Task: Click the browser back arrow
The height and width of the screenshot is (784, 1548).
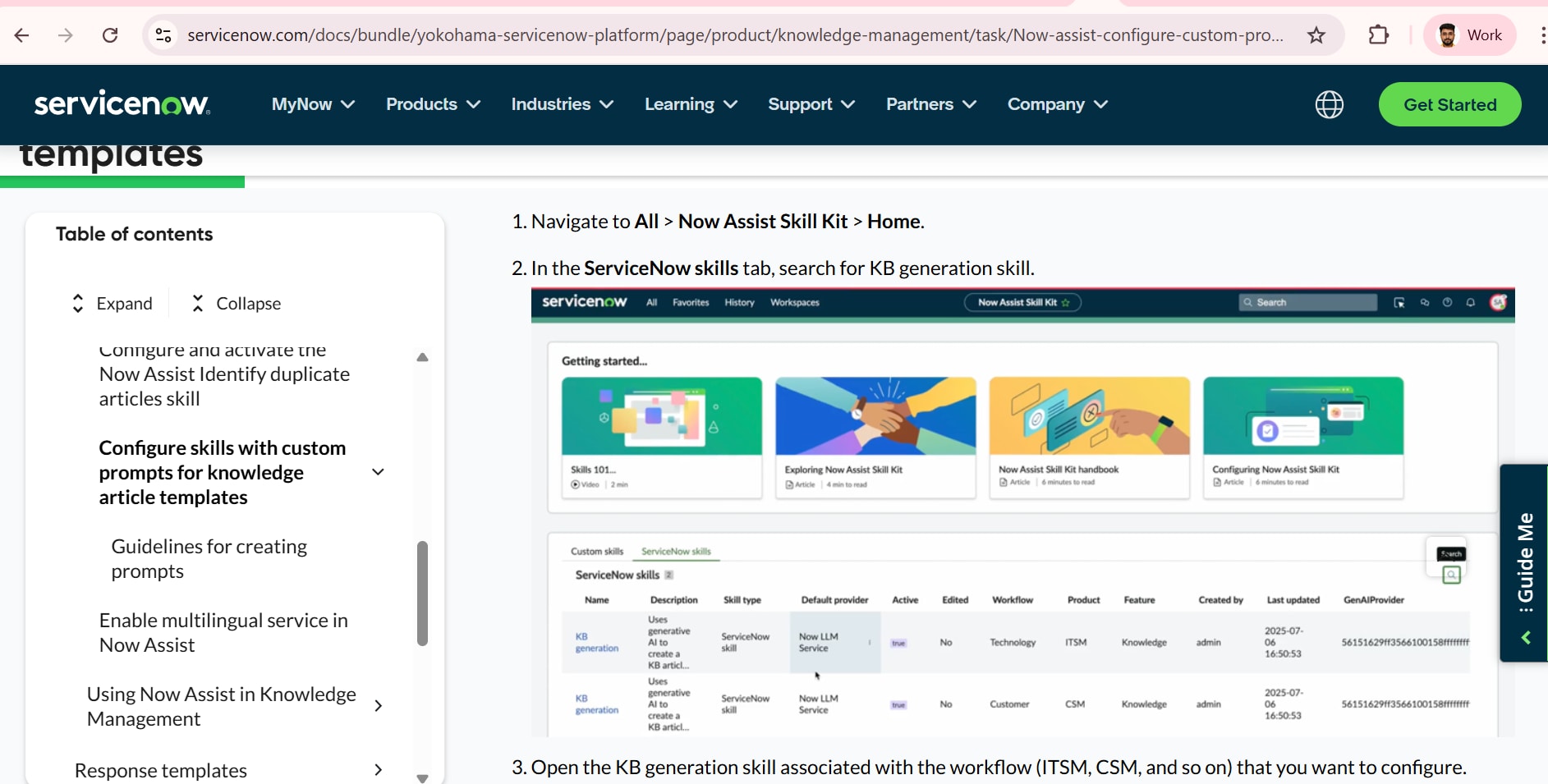Action: tap(22, 35)
